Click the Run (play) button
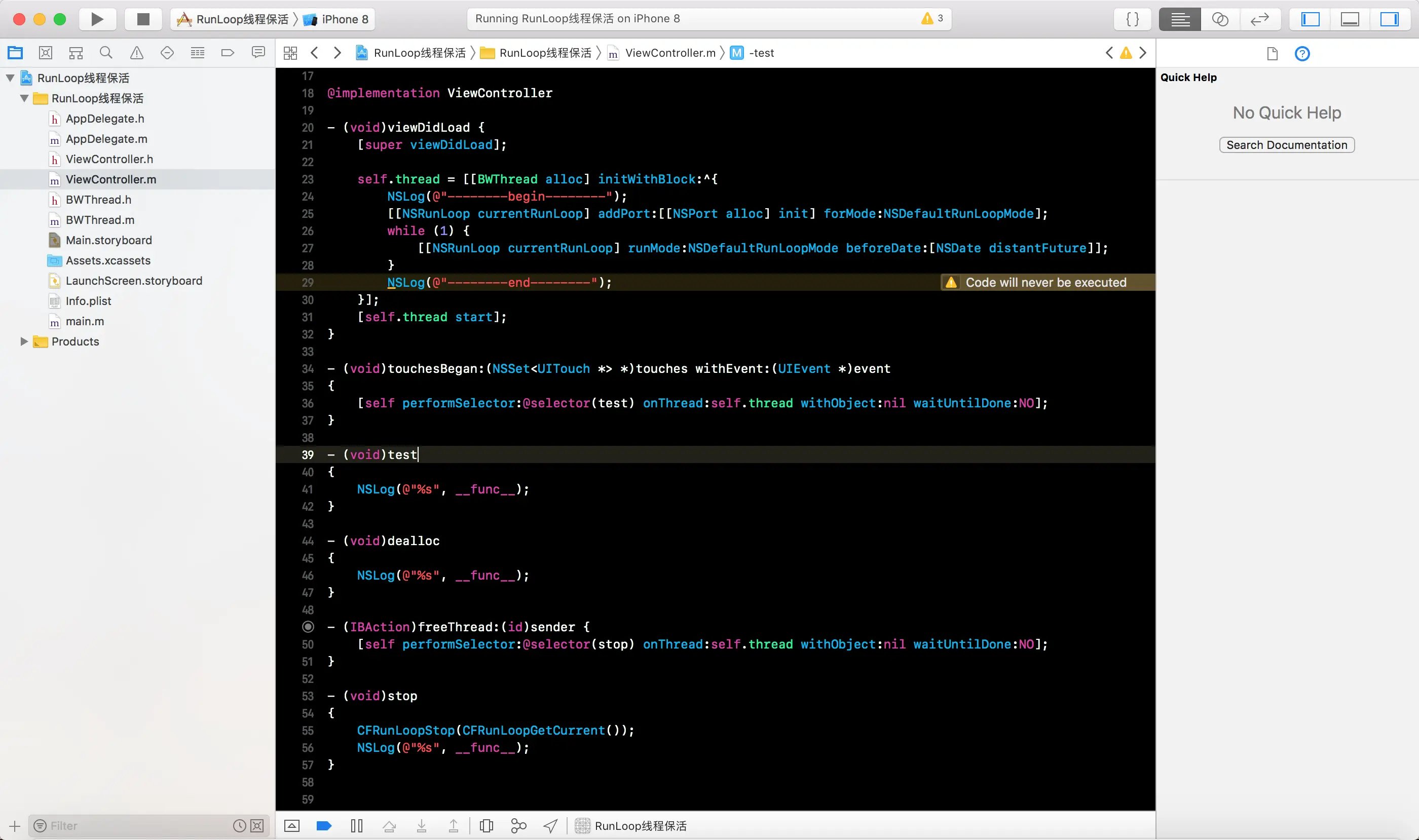 tap(97, 19)
